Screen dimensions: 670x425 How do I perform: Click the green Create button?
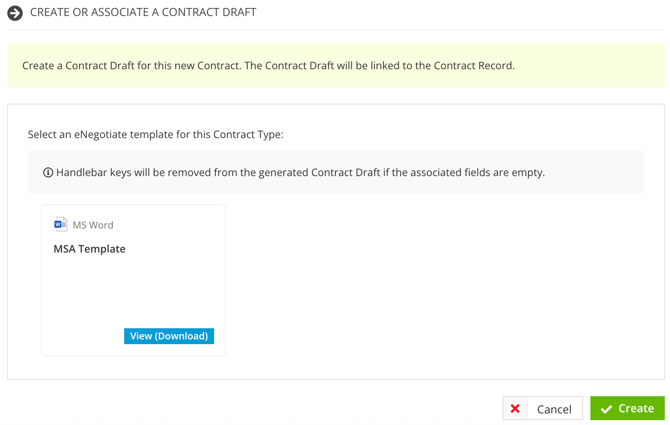[627, 408]
